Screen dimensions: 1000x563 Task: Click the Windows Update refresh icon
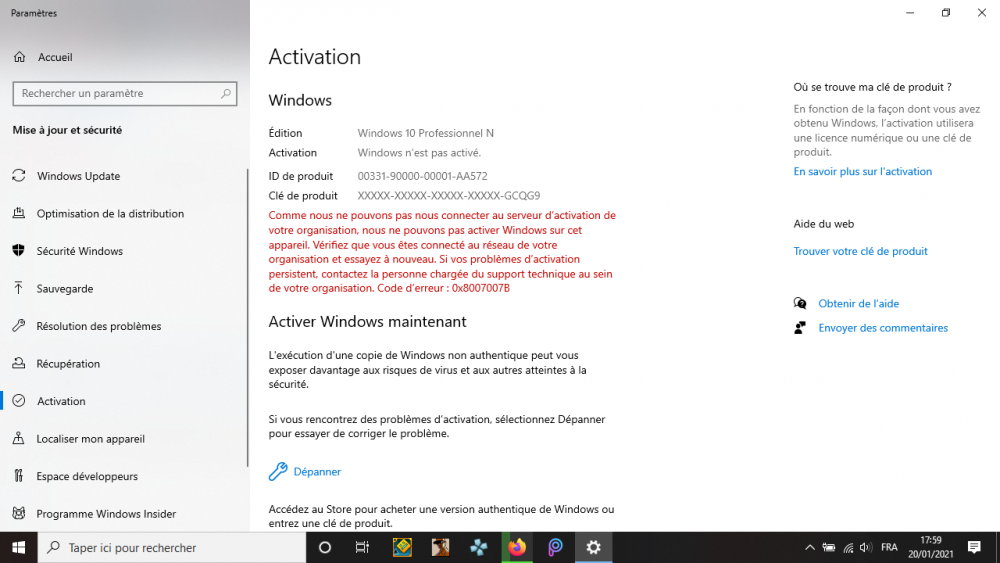(19, 175)
